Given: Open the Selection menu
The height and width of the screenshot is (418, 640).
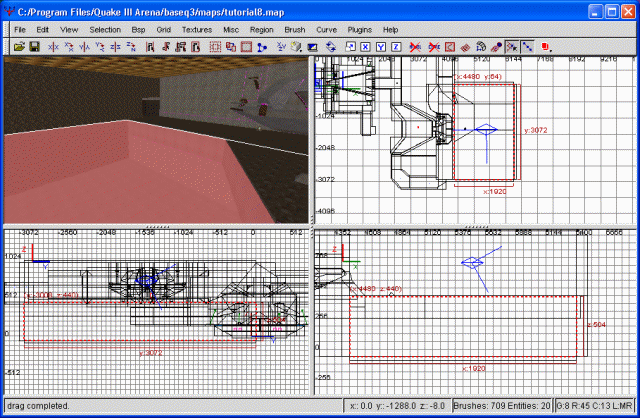Looking at the screenshot, I should tap(105, 30).
